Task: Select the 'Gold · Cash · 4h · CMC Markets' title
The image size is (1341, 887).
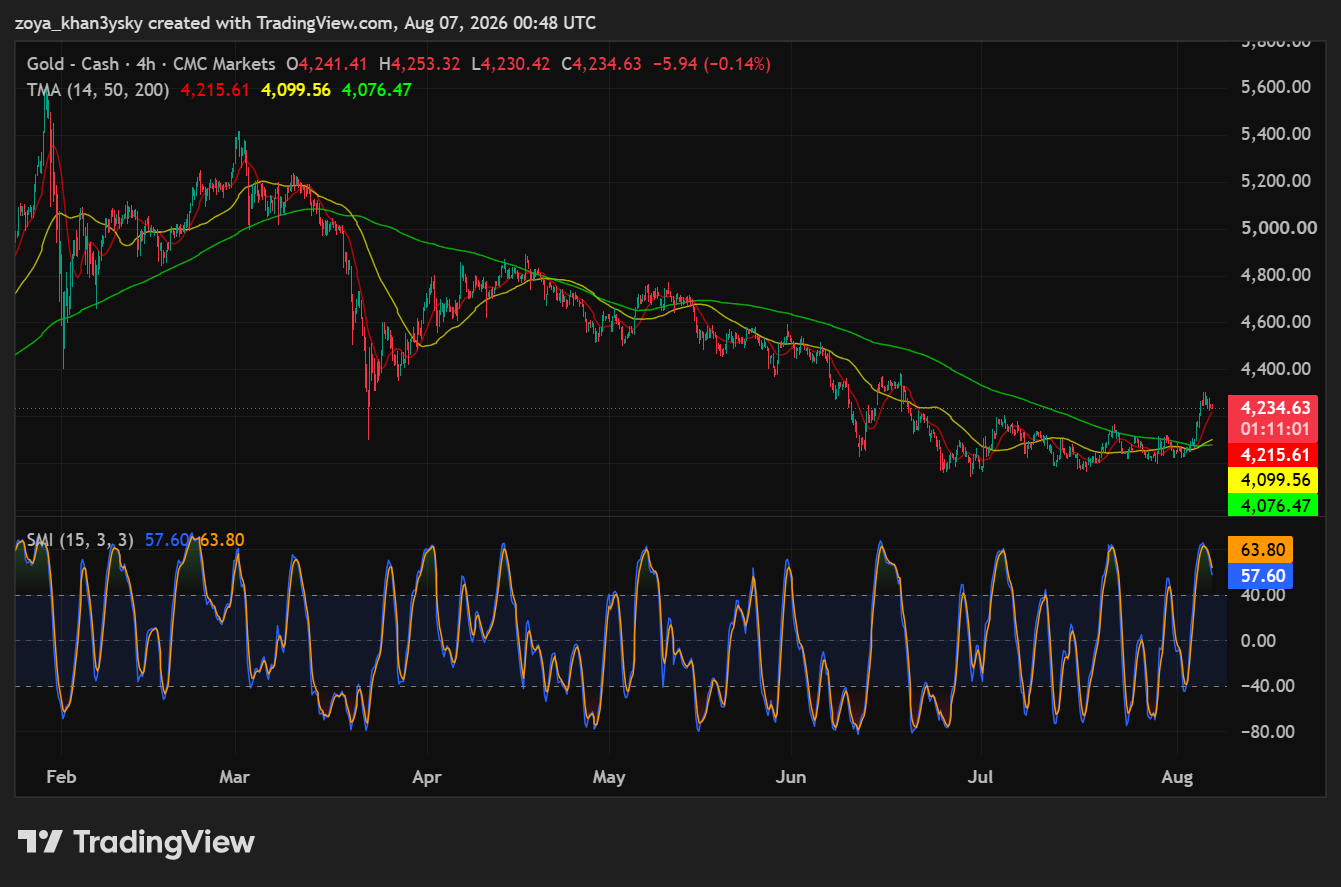Action: [151, 64]
